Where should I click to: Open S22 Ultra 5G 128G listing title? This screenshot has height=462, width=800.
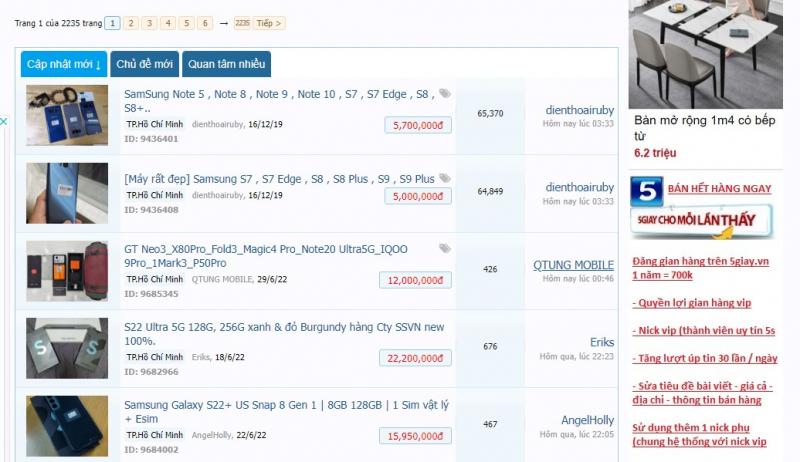pos(284,333)
